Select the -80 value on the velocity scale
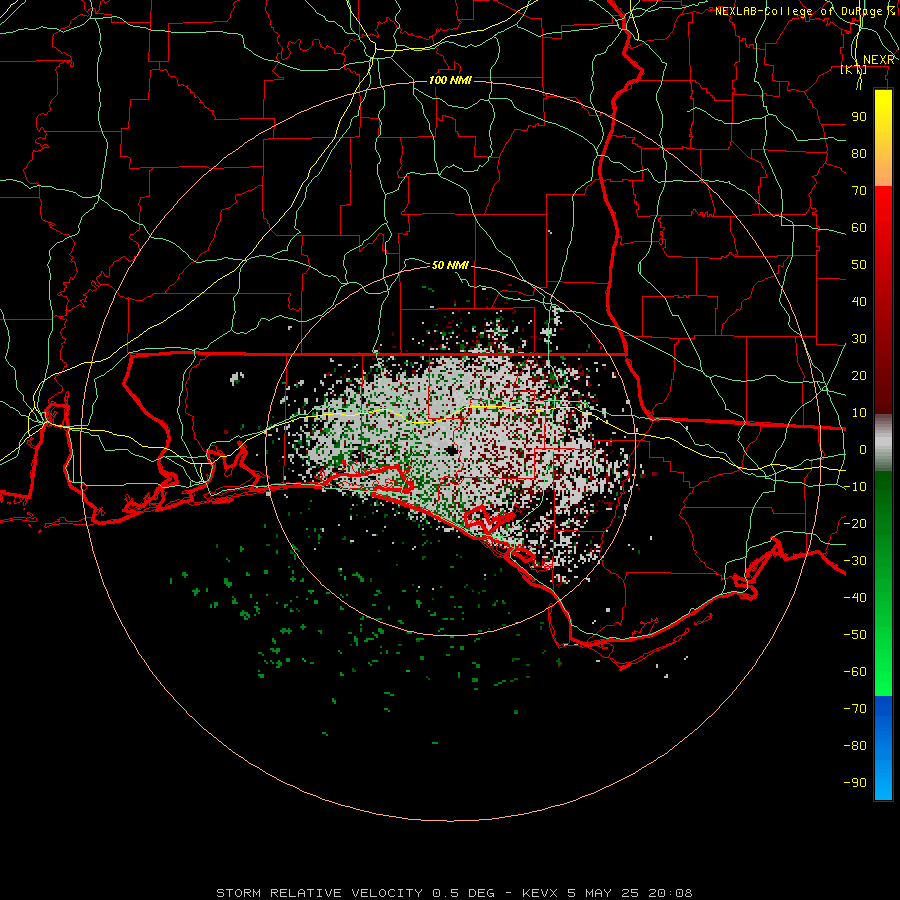Viewport: 900px width, 900px height. click(855, 746)
